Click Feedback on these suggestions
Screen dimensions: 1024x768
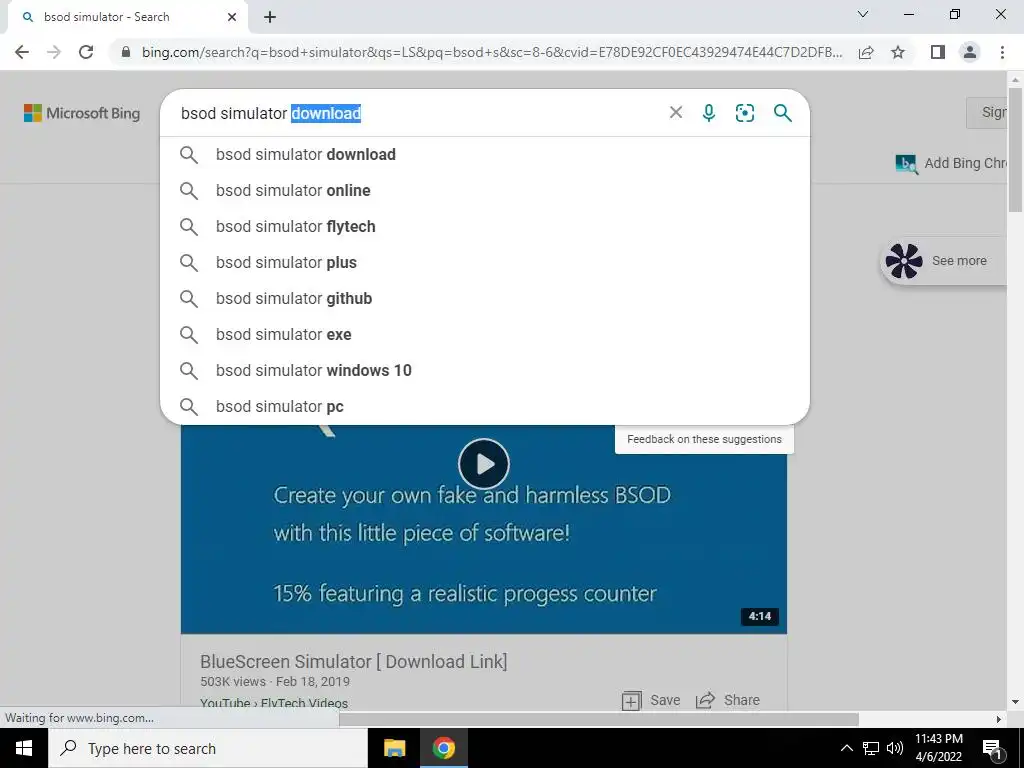click(704, 439)
